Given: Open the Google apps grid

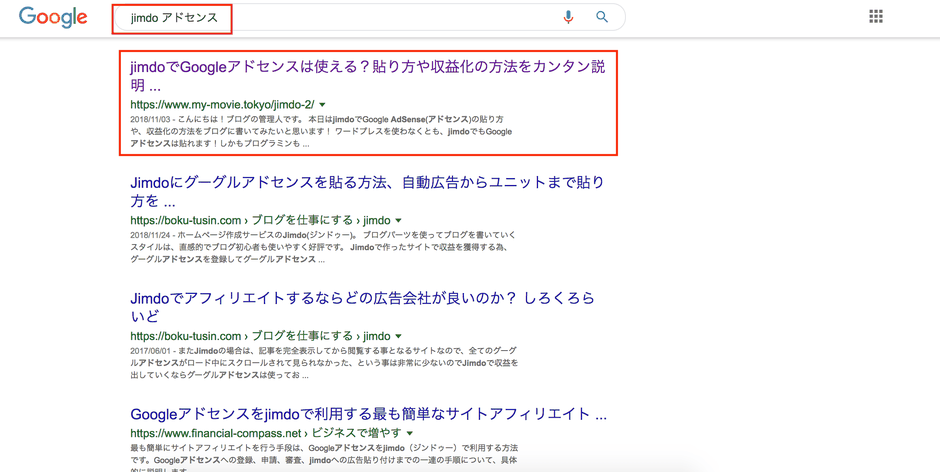Looking at the screenshot, I should click(876, 16).
